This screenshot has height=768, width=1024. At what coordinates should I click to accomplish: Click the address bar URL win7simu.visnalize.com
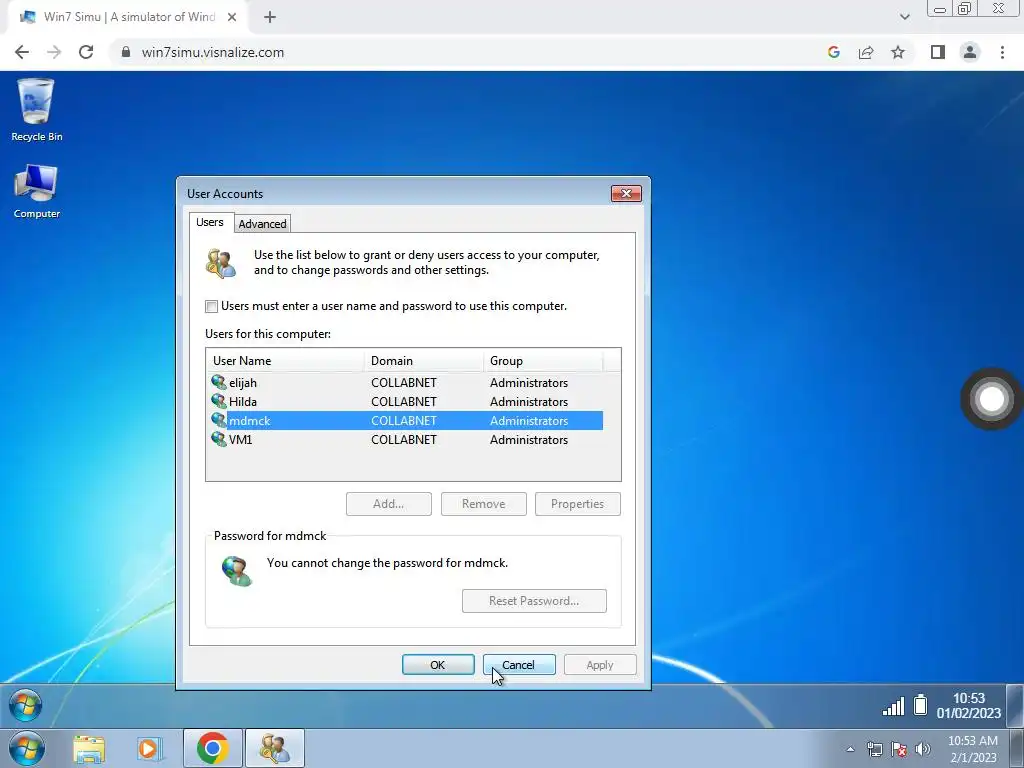click(x=213, y=52)
